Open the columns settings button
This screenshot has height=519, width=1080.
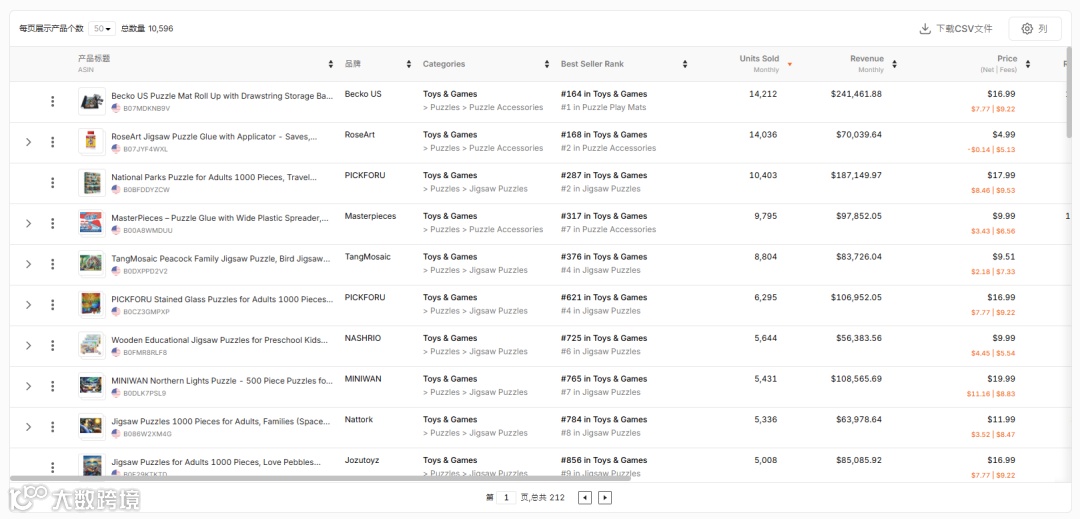tap(1035, 28)
